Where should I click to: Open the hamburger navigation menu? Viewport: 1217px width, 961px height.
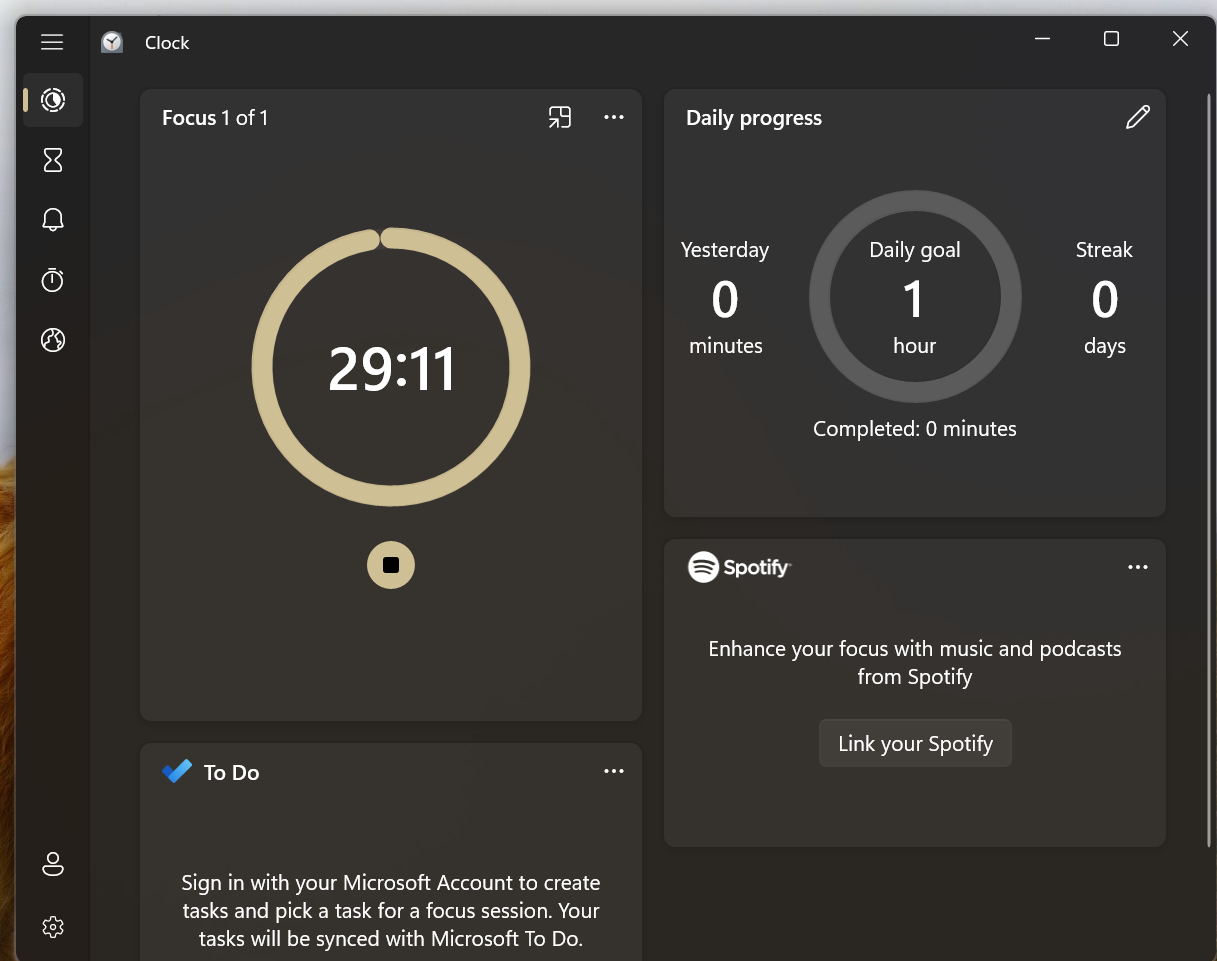(x=52, y=42)
